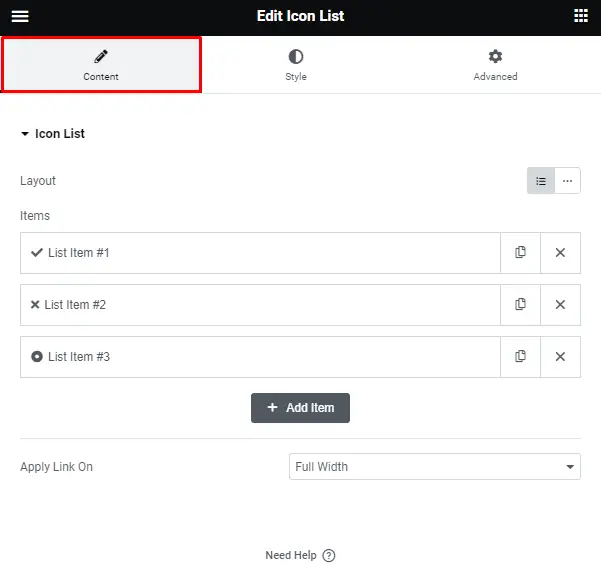Open the widgets grid icon
This screenshot has height=586, width=601.
581,16
